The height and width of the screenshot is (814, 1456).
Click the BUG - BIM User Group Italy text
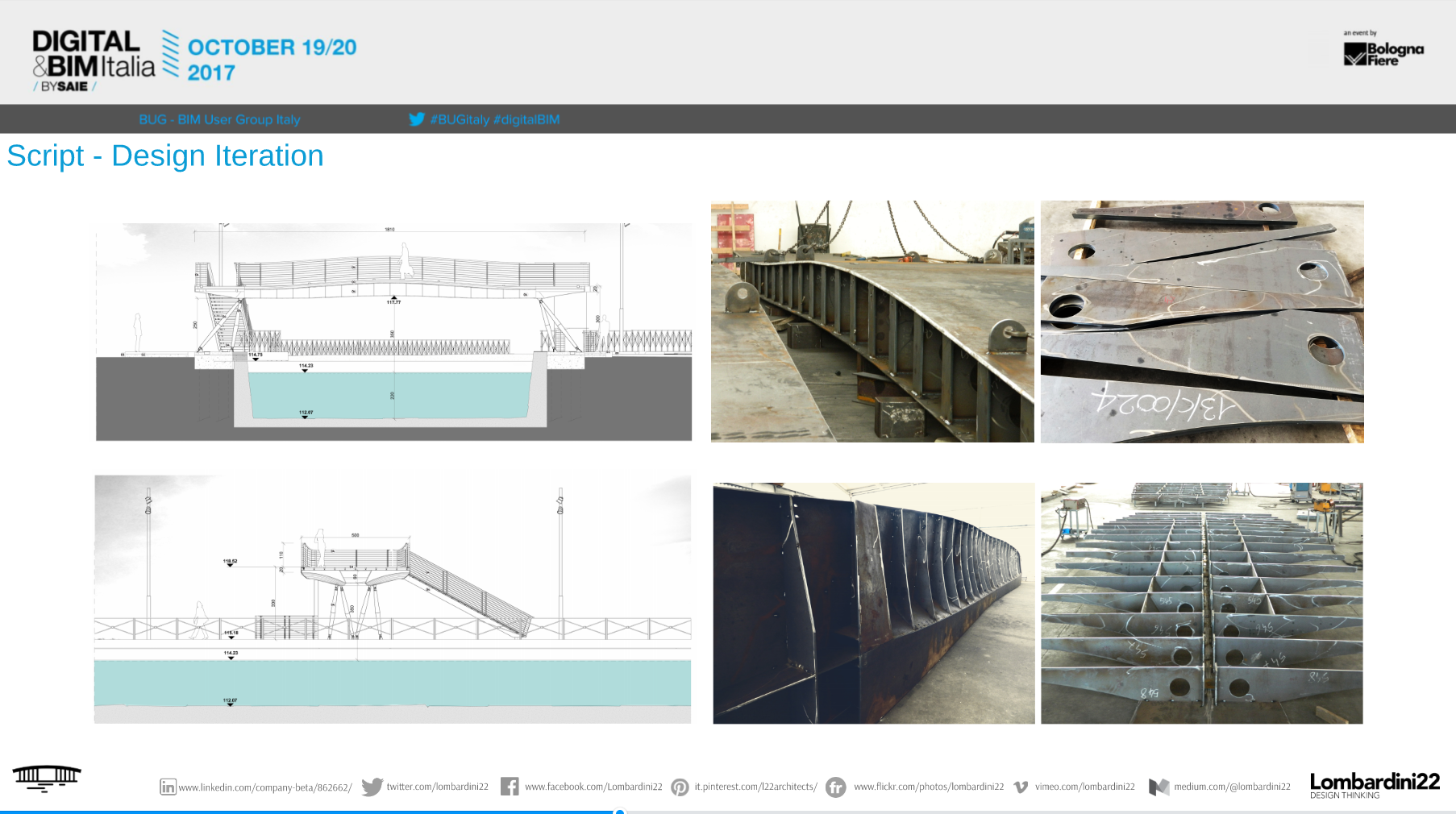pyautogui.click(x=219, y=119)
